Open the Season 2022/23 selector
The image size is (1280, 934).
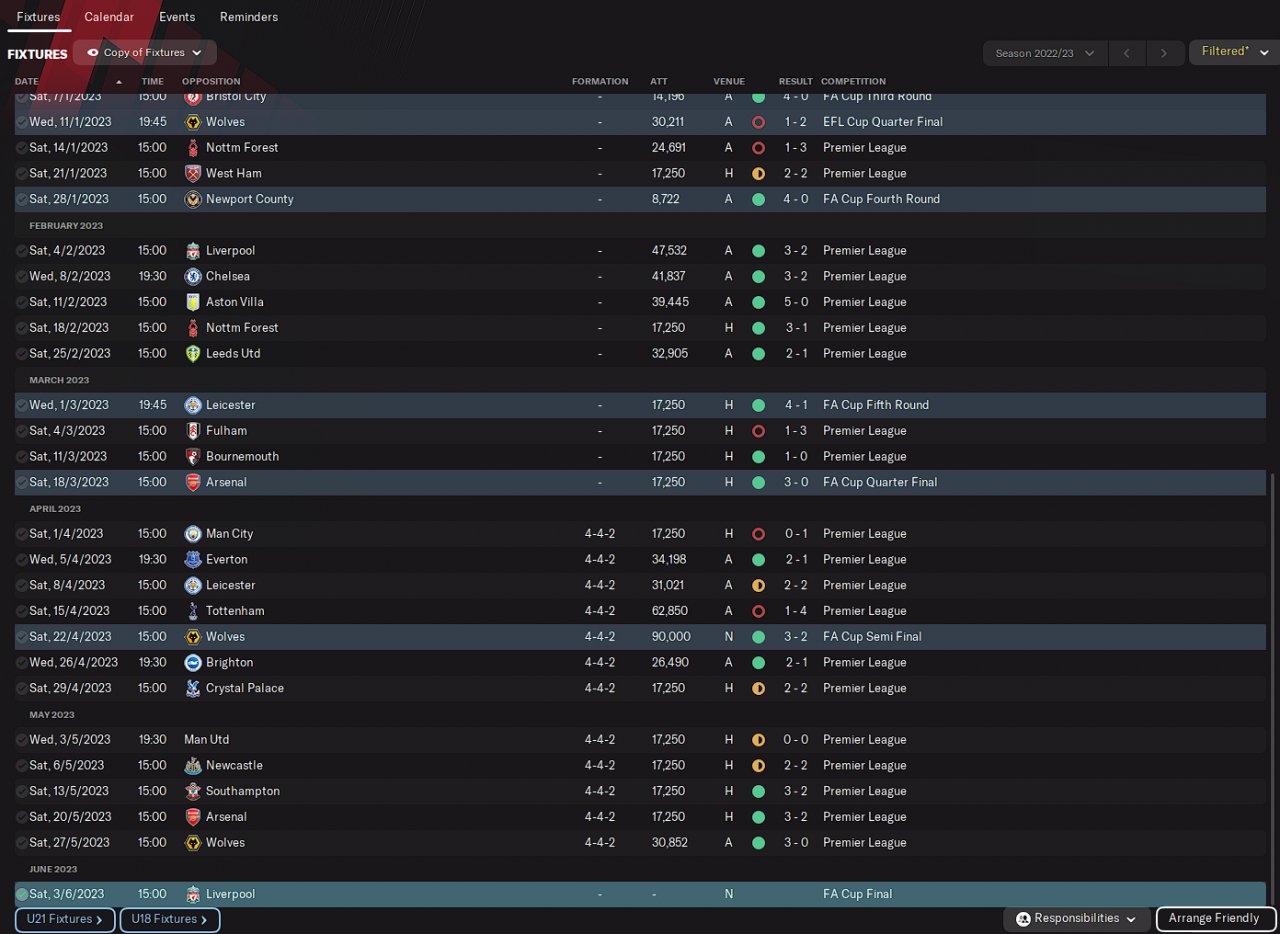tap(1044, 53)
